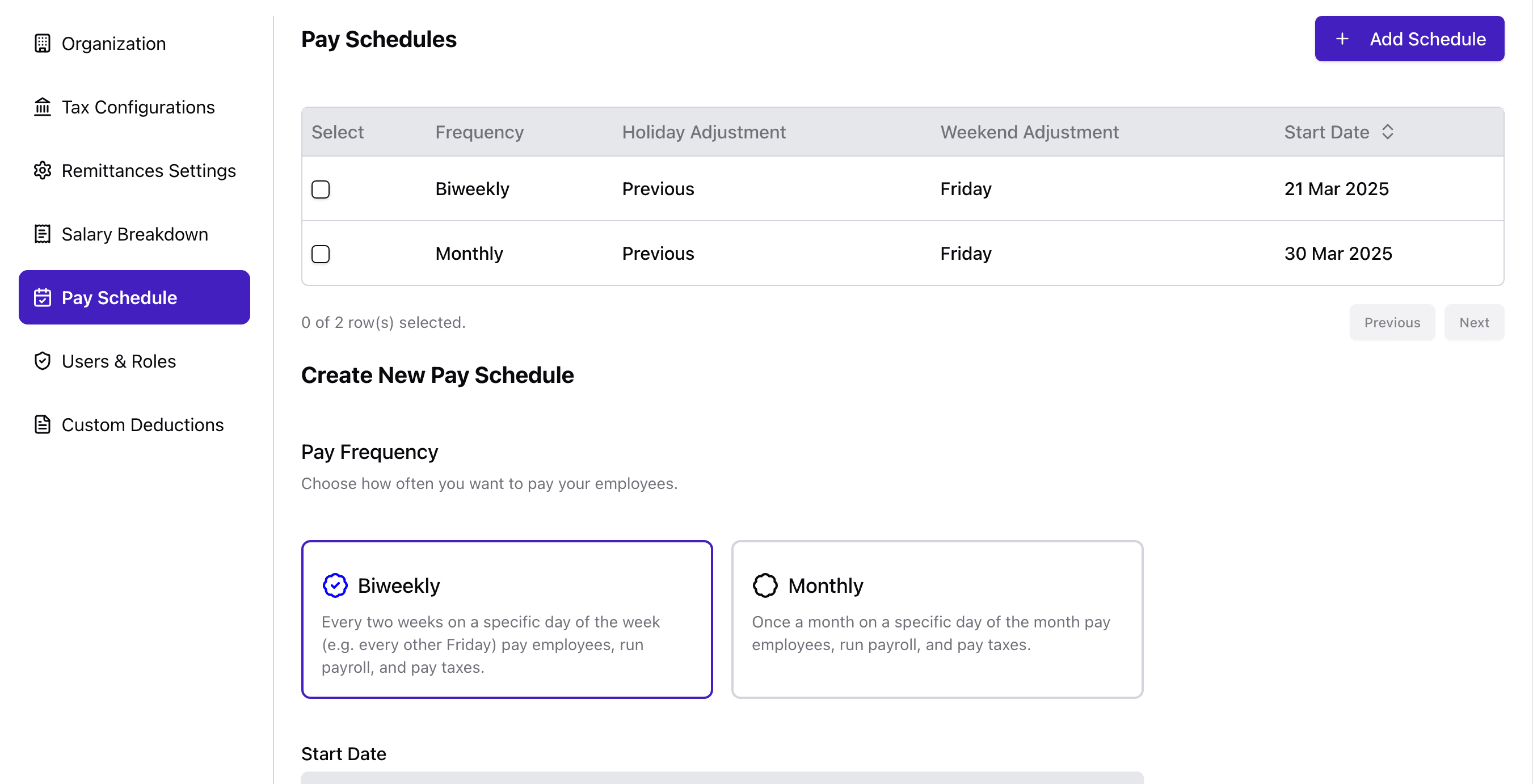Sort by Start Date using arrows
This screenshot has height=784, width=1533.
[1387, 132]
